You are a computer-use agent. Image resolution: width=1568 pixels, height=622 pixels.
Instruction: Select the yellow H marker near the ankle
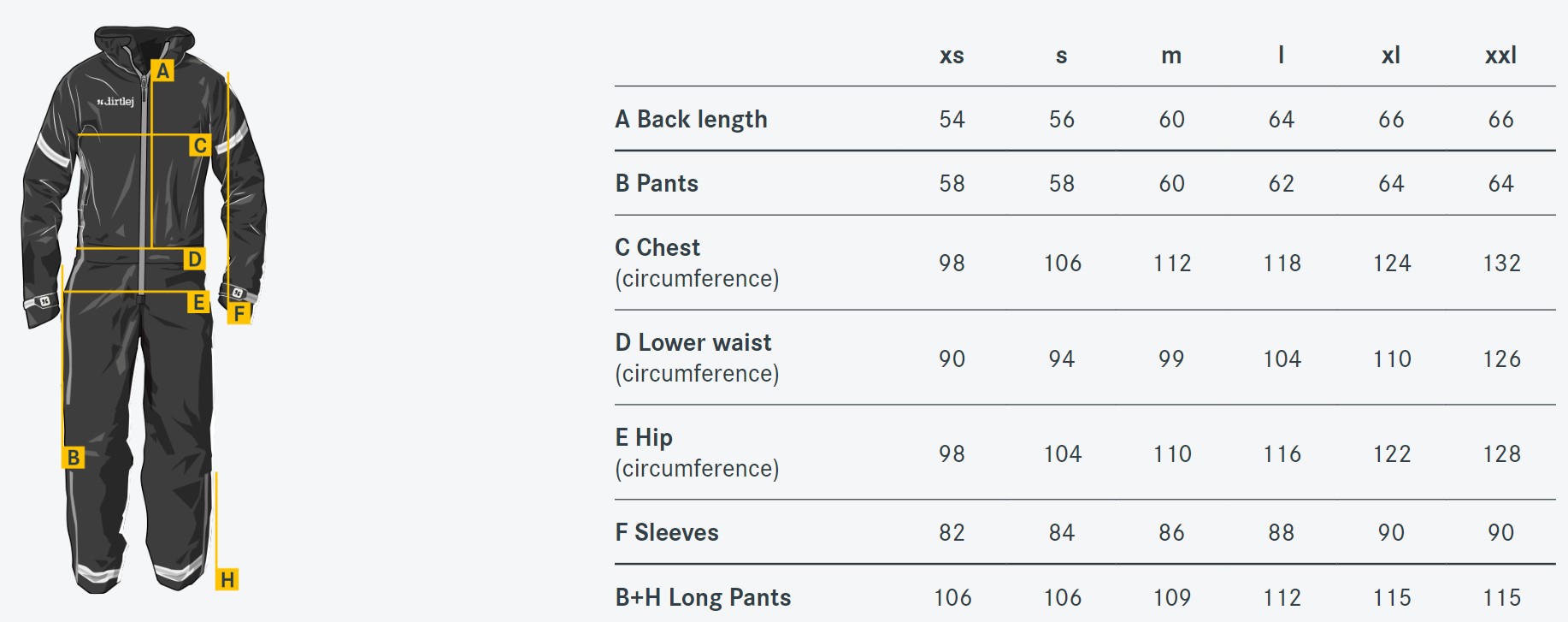[x=227, y=579]
